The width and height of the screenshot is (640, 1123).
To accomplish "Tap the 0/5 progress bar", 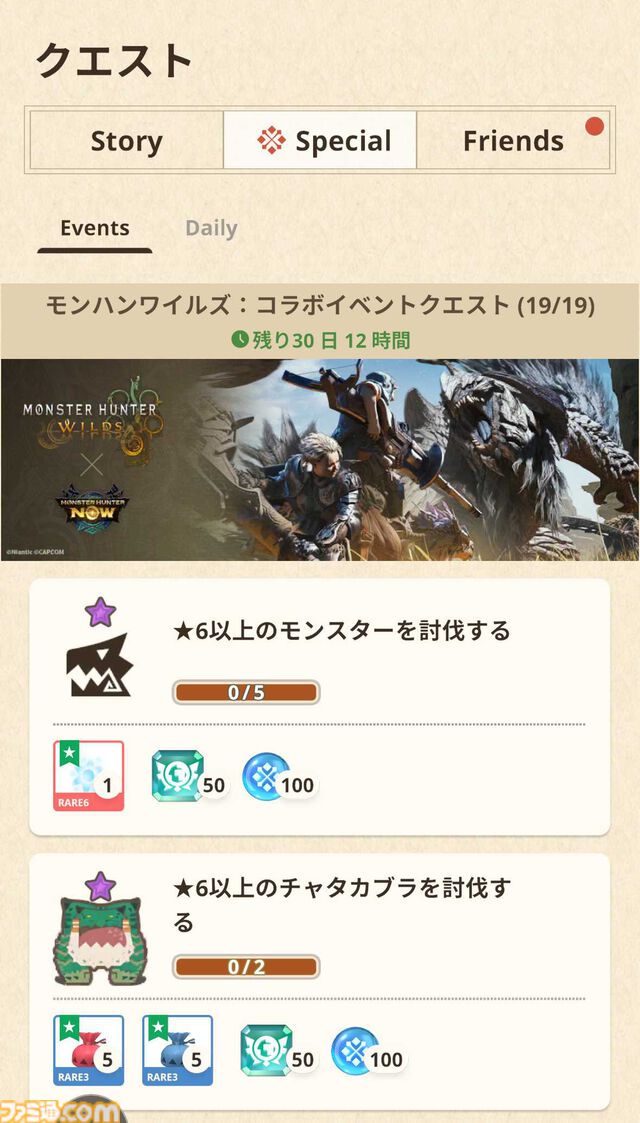I will [x=246, y=692].
